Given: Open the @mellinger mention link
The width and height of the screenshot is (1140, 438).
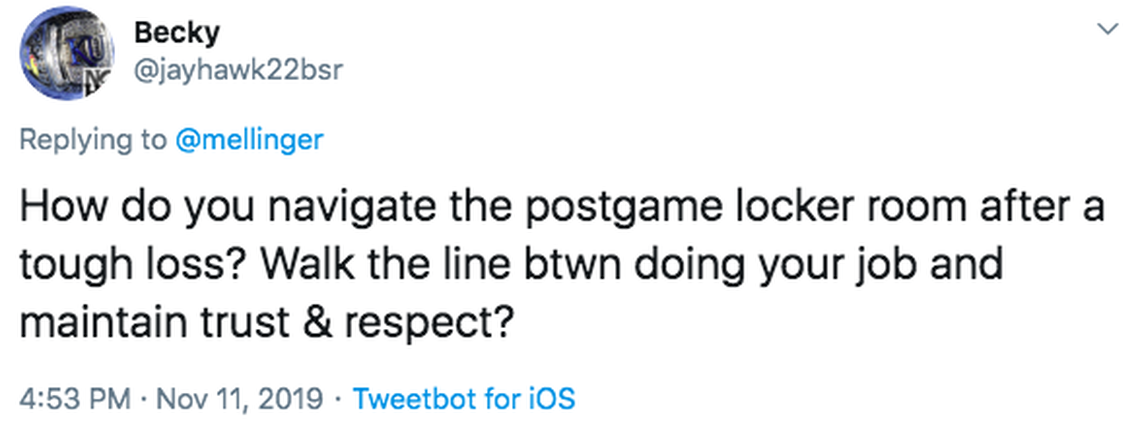Looking at the screenshot, I should tap(249, 140).
